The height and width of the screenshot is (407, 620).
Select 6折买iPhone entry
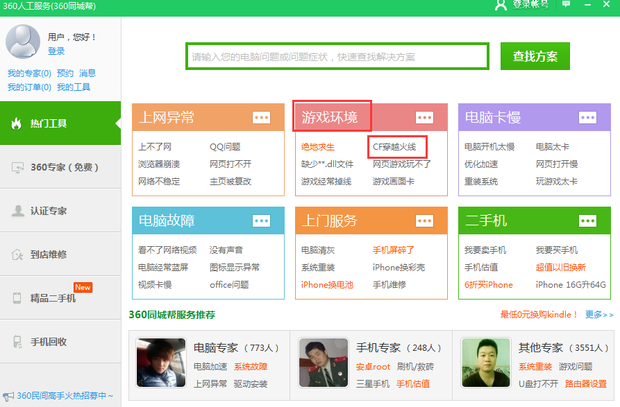[x=489, y=285]
